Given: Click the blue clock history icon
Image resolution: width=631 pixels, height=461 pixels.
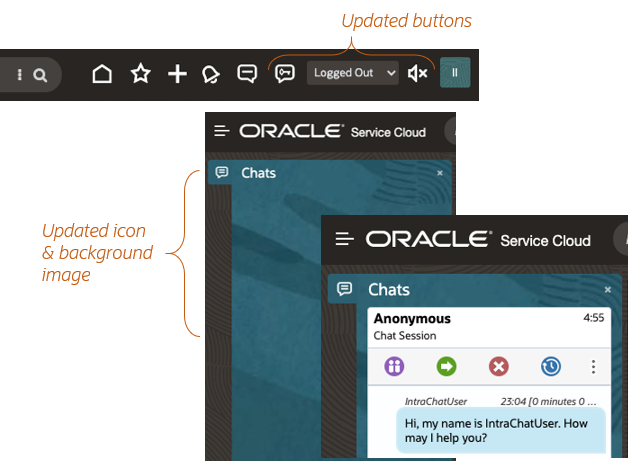Looking at the screenshot, I should (551, 366).
